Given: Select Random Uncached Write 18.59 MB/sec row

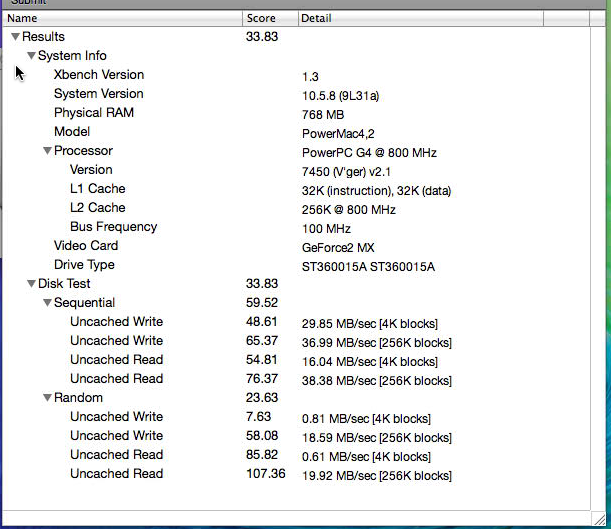Looking at the screenshot, I should [x=296, y=436].
